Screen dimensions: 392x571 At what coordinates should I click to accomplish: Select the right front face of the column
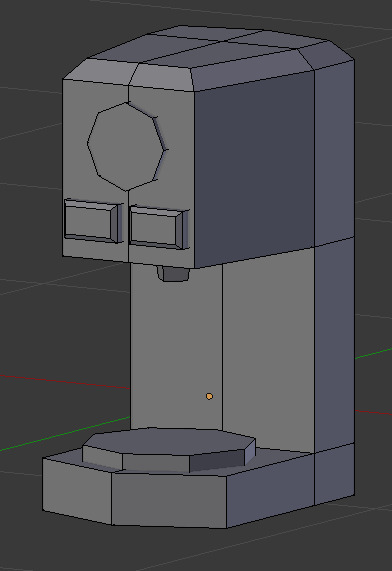pyautogui.click(x=268, y=350)
